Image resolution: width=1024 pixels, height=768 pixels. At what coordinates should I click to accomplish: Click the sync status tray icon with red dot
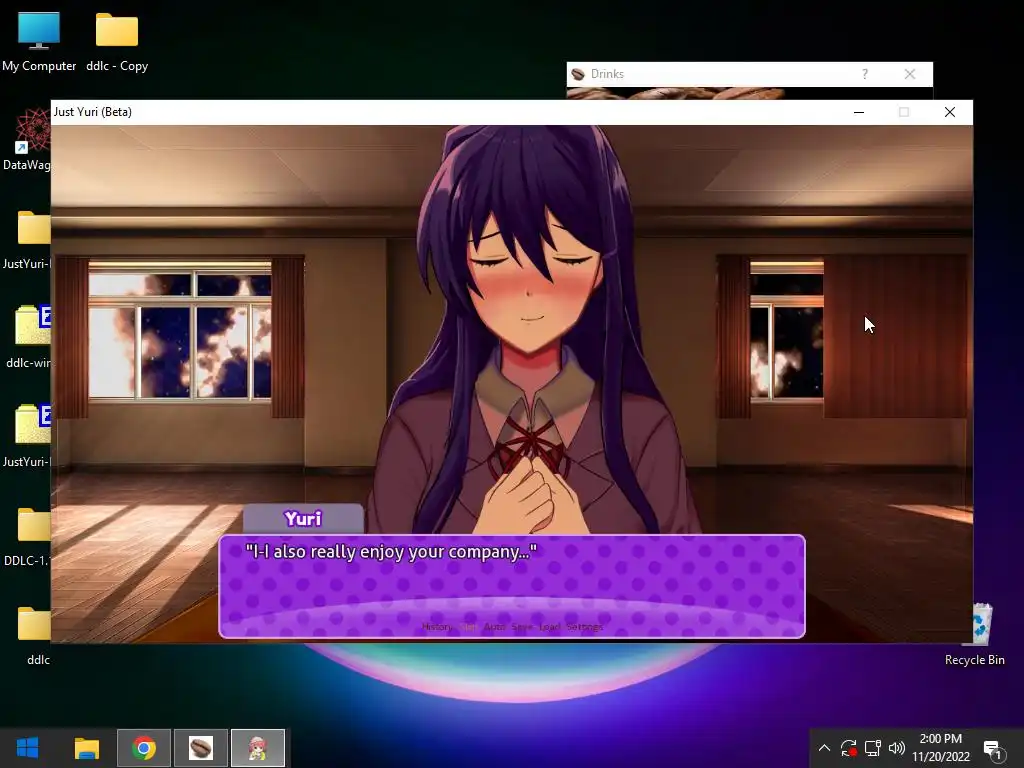(x=848, y=748)
